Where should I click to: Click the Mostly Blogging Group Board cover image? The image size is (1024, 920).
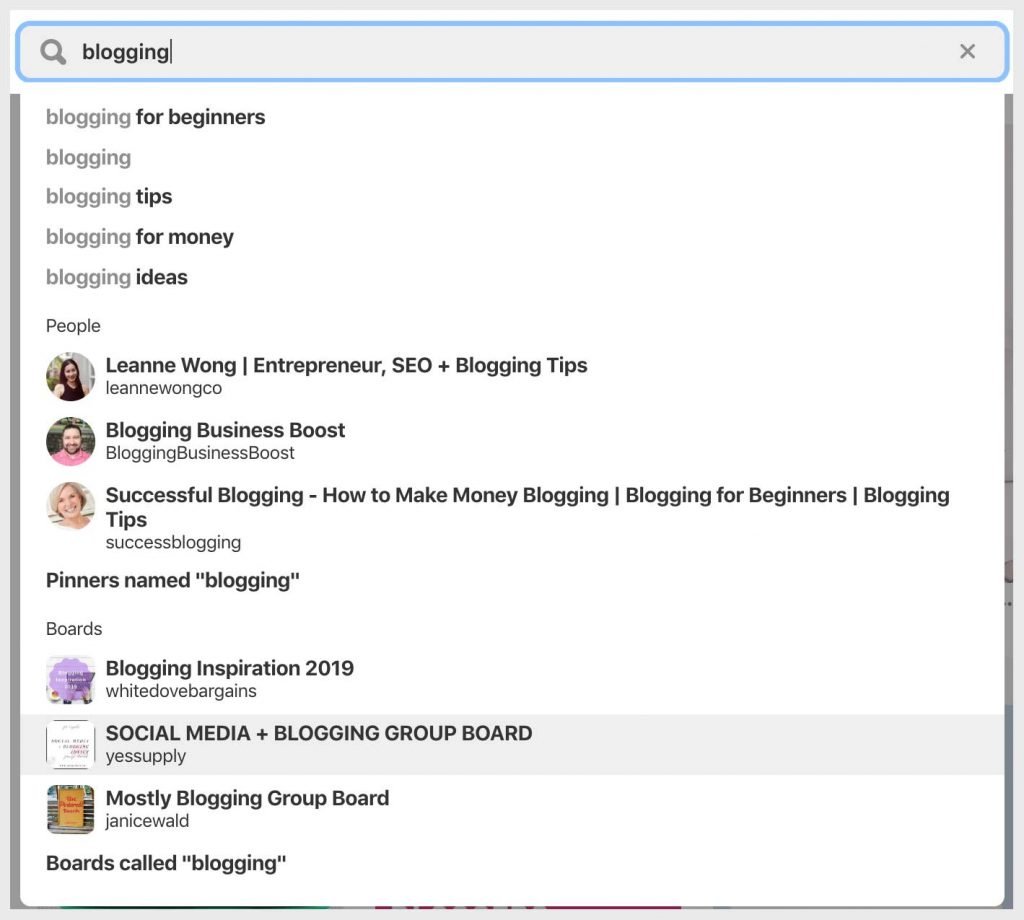click(69, 809)
